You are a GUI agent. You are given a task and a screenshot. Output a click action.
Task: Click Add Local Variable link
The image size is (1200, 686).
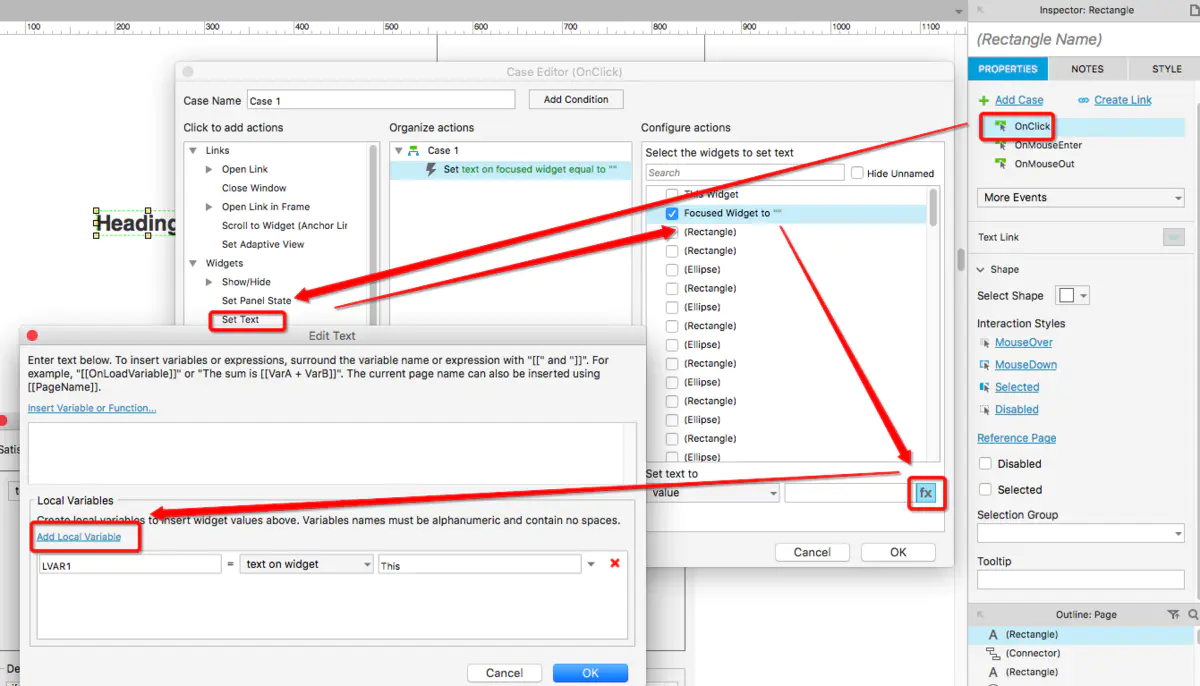click(79, 537)
